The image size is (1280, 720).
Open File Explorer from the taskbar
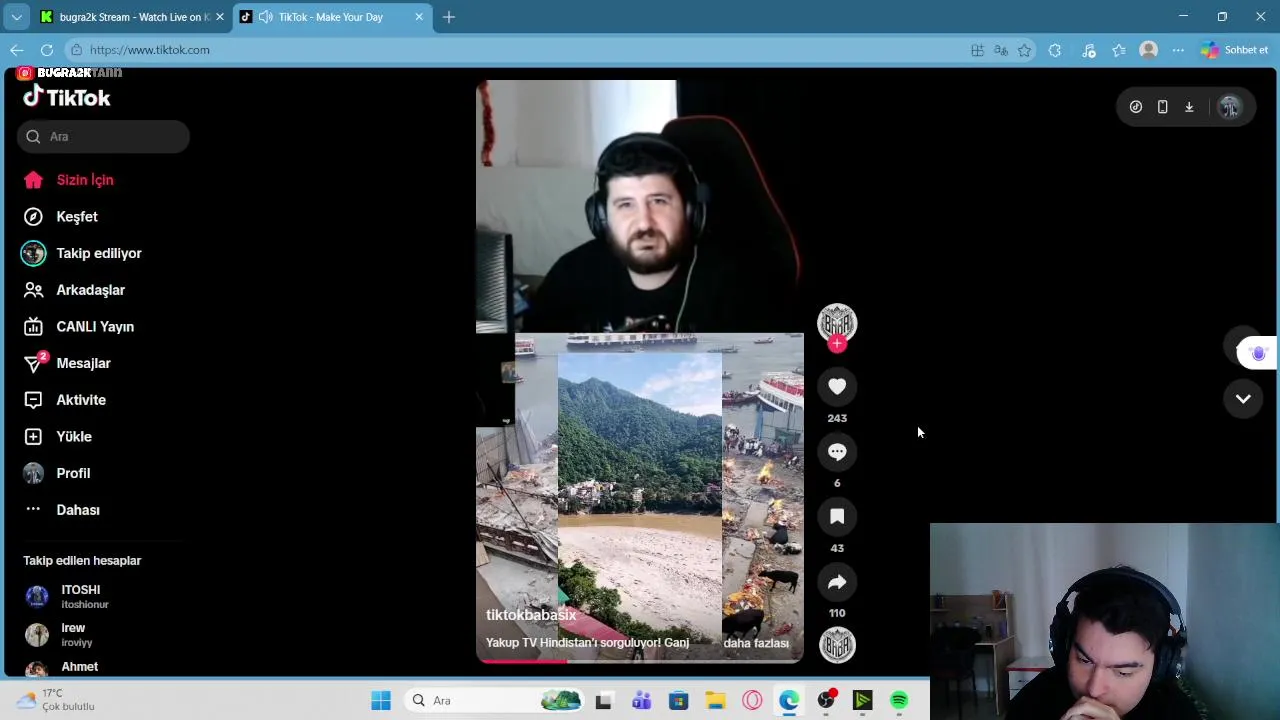(715, 701)
